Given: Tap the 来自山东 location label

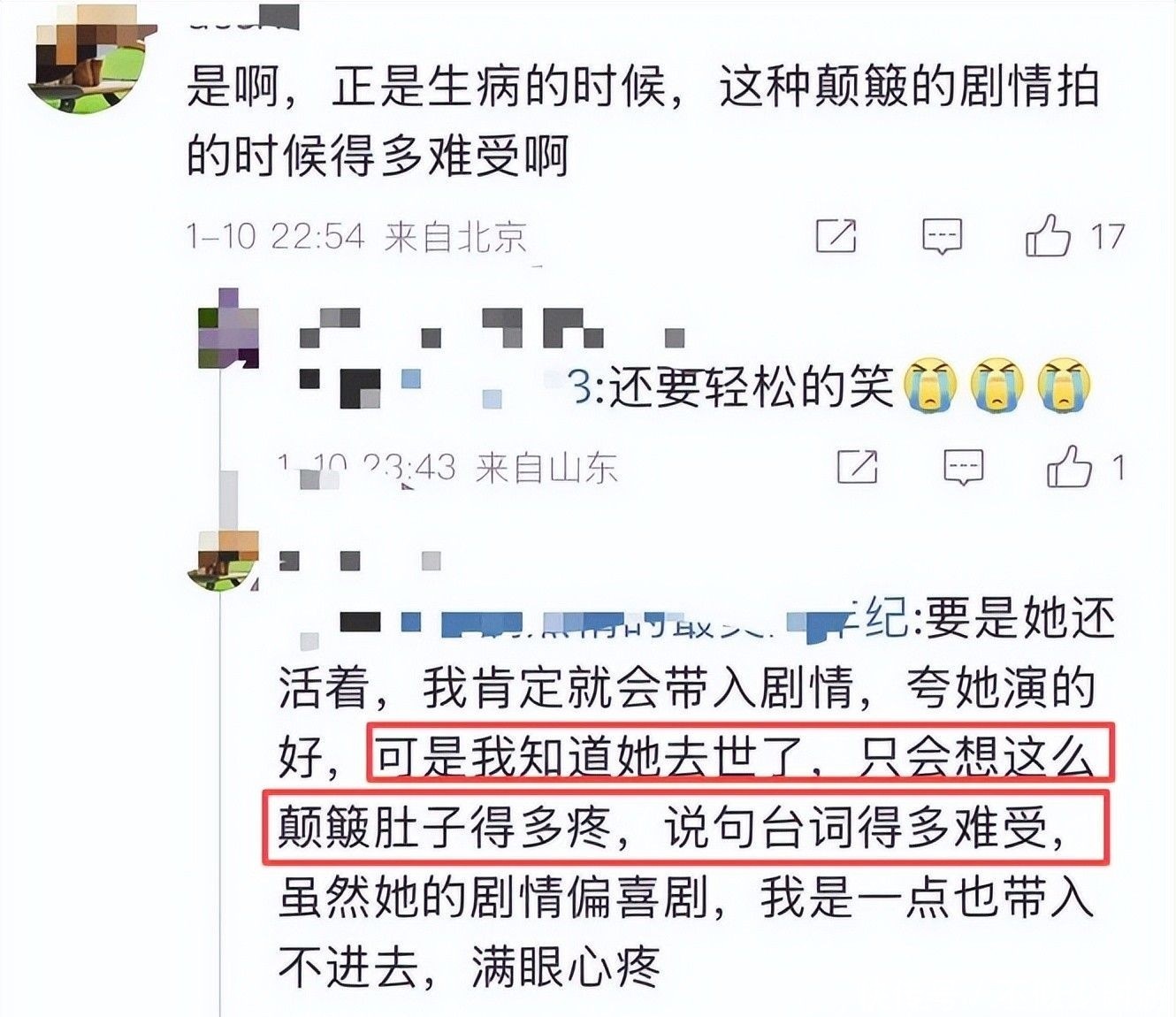Looking at the screenshot, I should [x=546, y=468].
